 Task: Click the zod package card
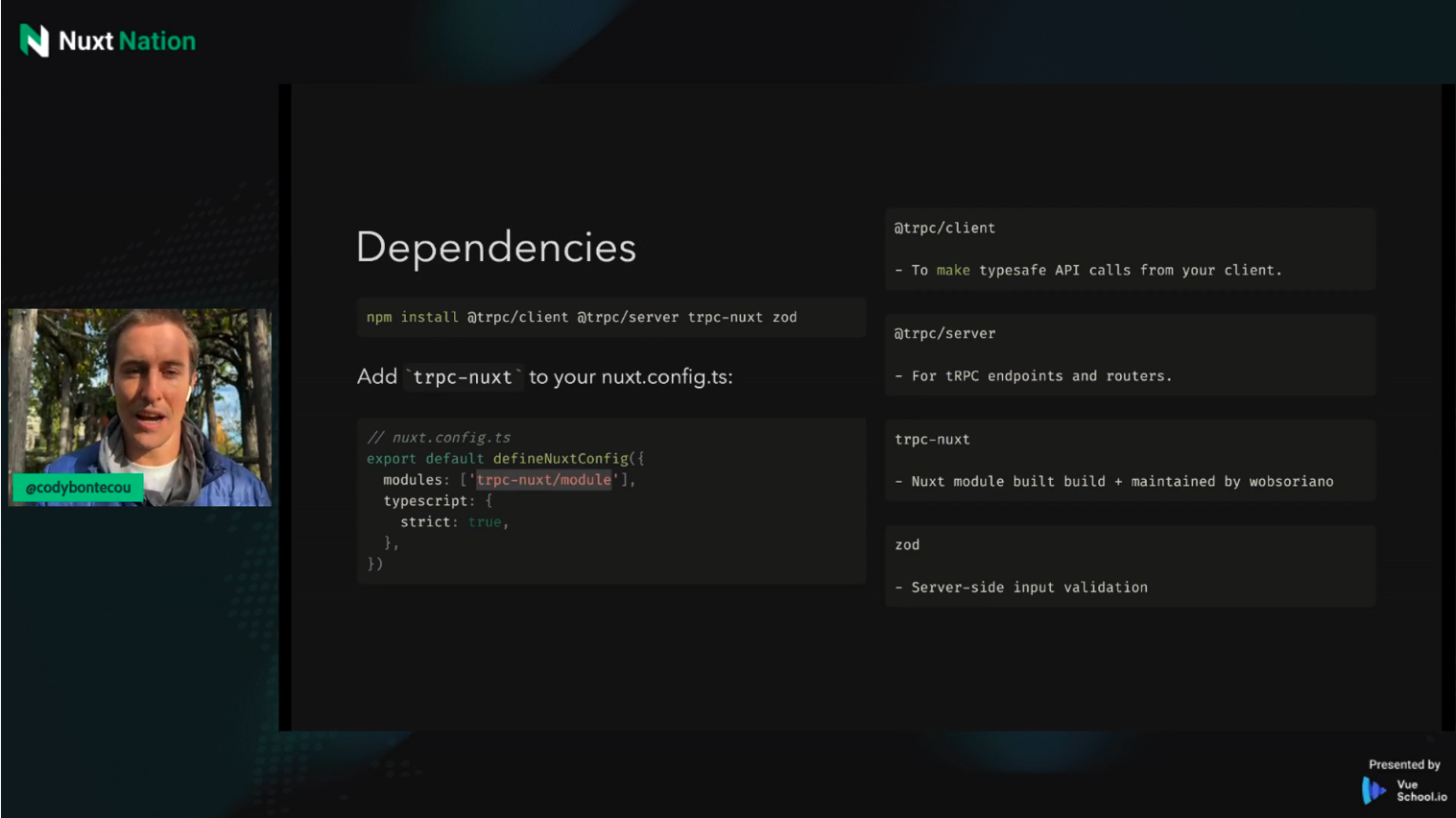pyautogui.click(x=1129, y=565)
